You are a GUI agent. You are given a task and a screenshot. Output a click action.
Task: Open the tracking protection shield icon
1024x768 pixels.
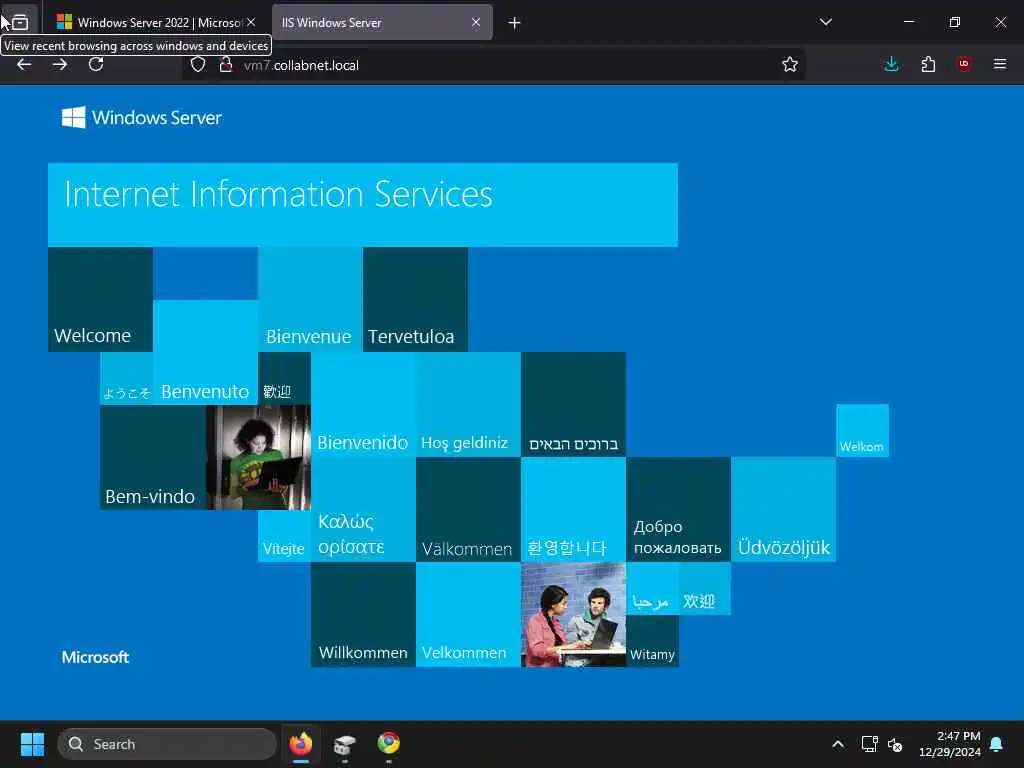pyautogui.click(x=198, y=65)
